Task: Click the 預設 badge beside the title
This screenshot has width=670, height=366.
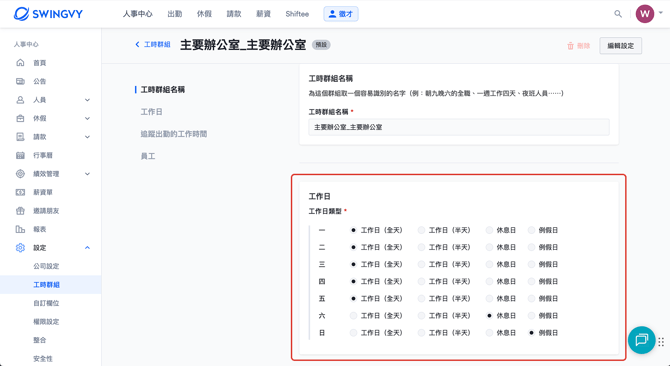Action: pos(321,45)
